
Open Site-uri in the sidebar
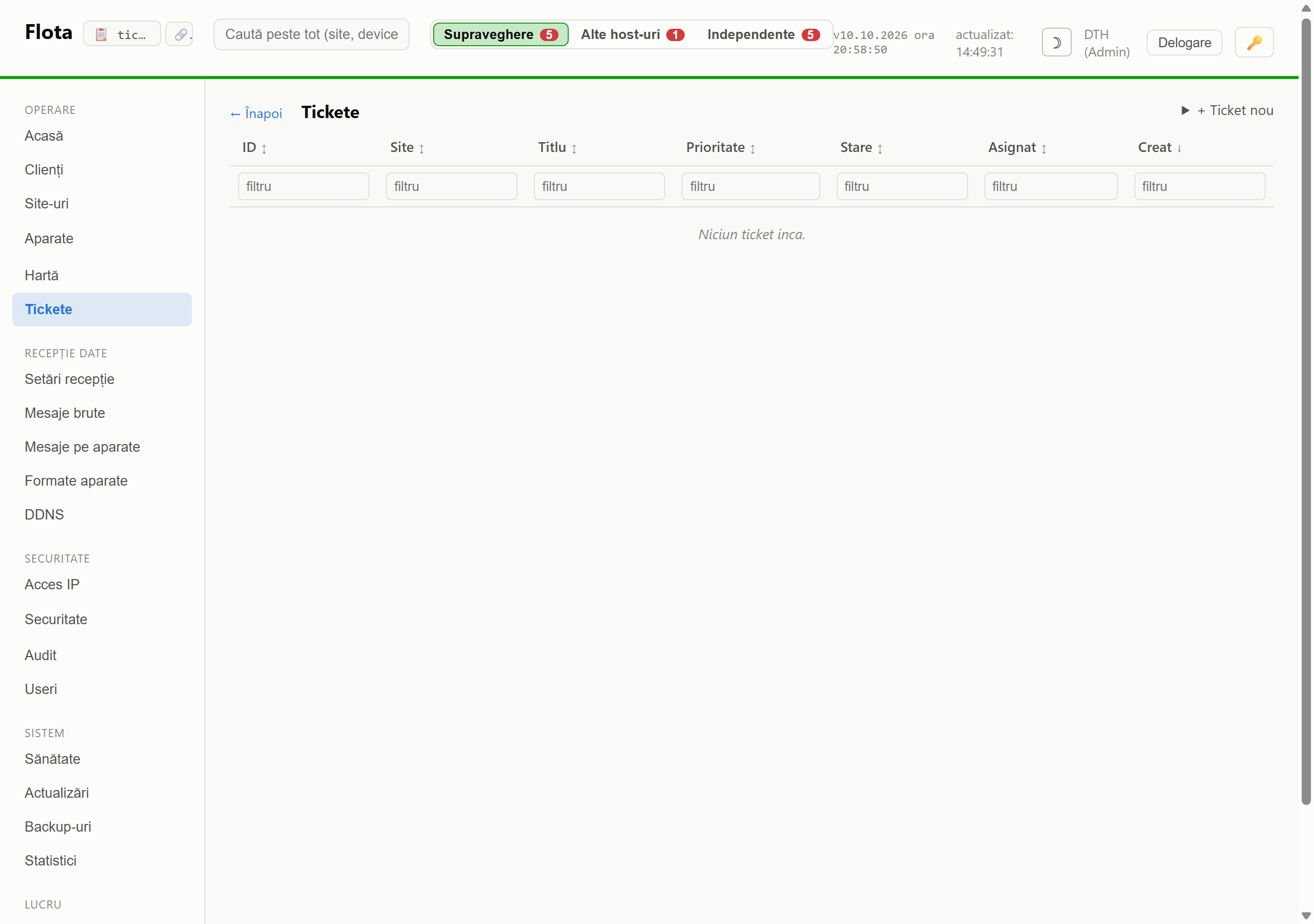(102, 204)
